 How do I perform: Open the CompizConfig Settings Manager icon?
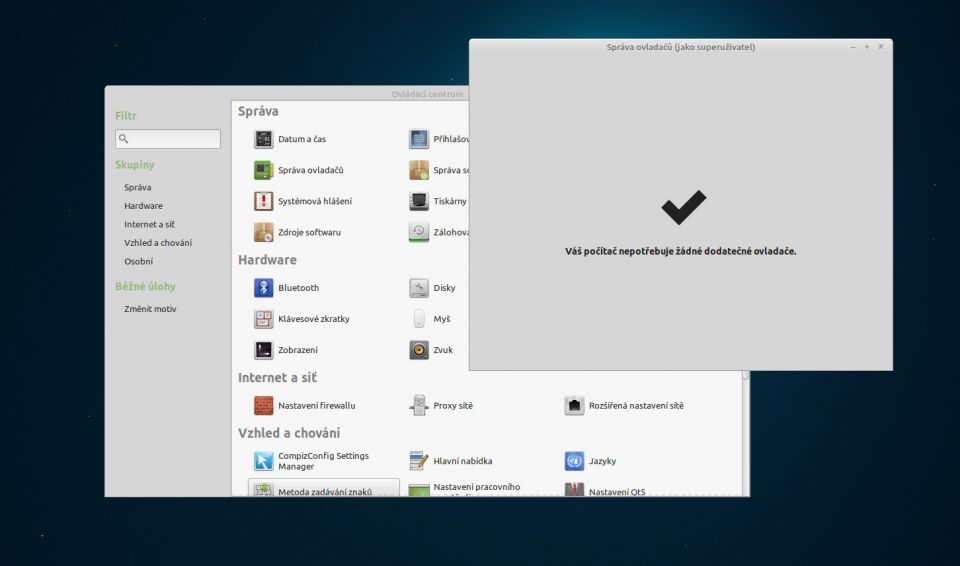coord(263,461)
